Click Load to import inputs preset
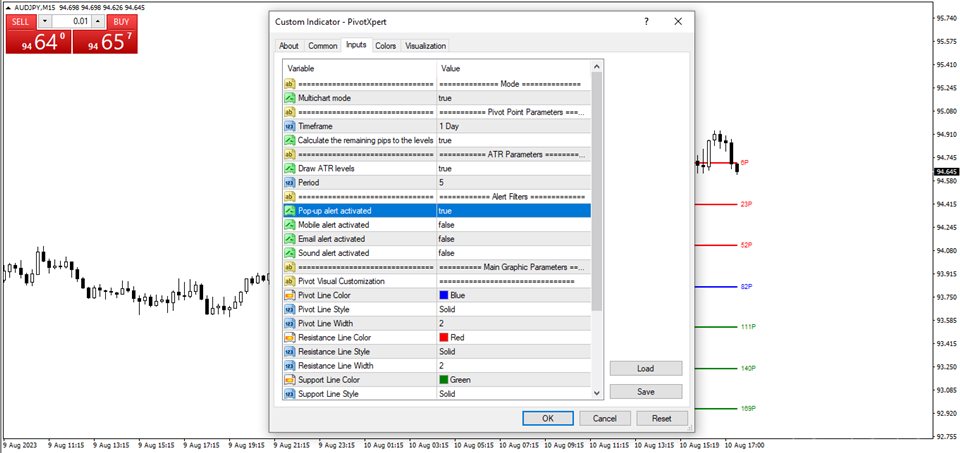The image size is (960, 453). [646, 369]
